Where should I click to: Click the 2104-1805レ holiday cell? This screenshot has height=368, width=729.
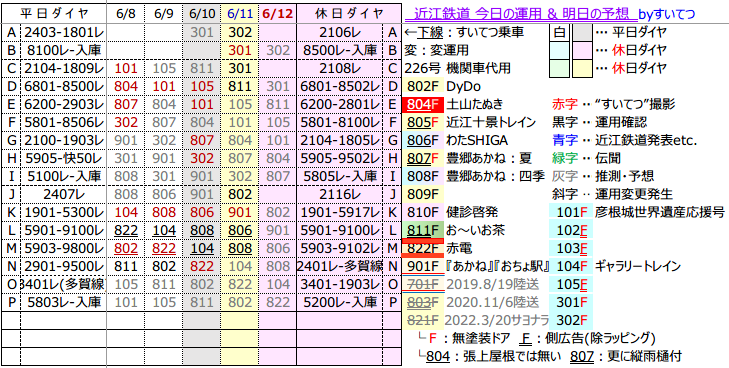(x=341, y=141)
